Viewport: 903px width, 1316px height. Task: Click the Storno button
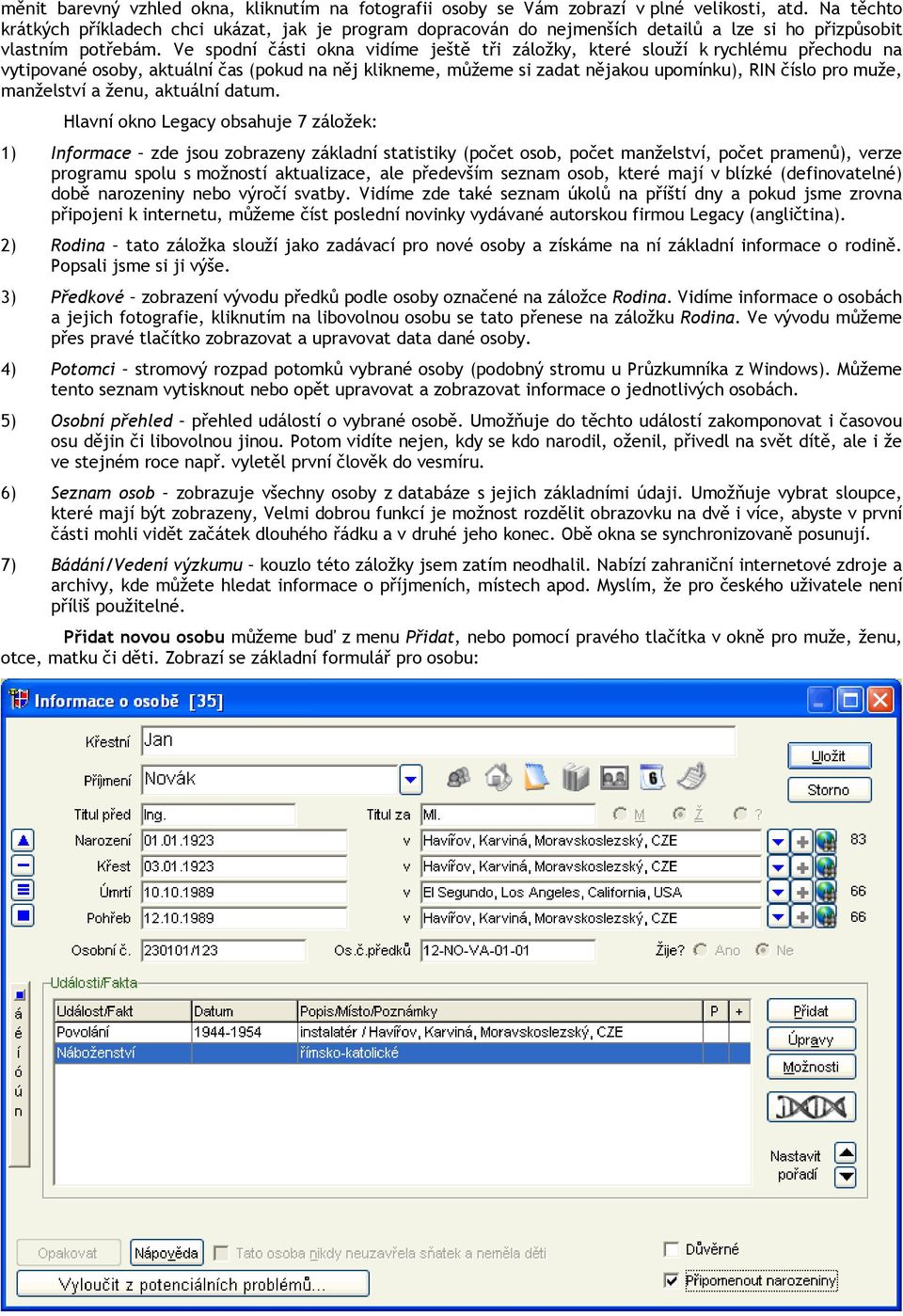click(829, 790)
